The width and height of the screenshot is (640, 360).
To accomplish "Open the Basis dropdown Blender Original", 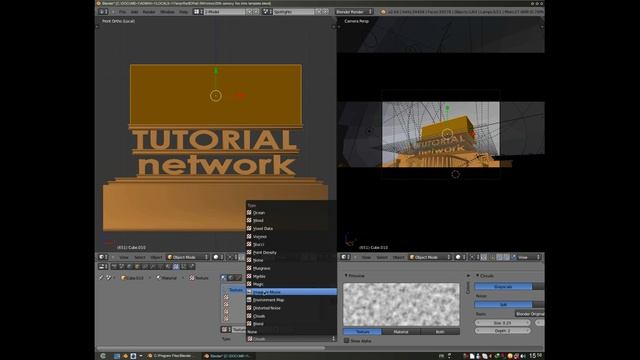I will tap(529, 314).
